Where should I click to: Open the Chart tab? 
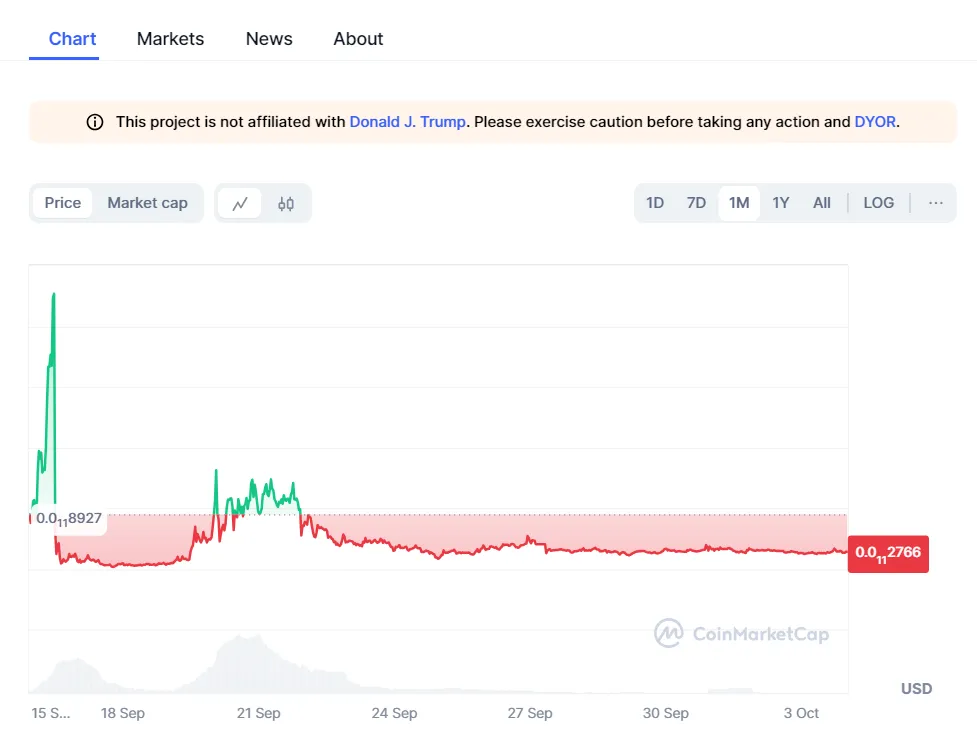(73, 39)
